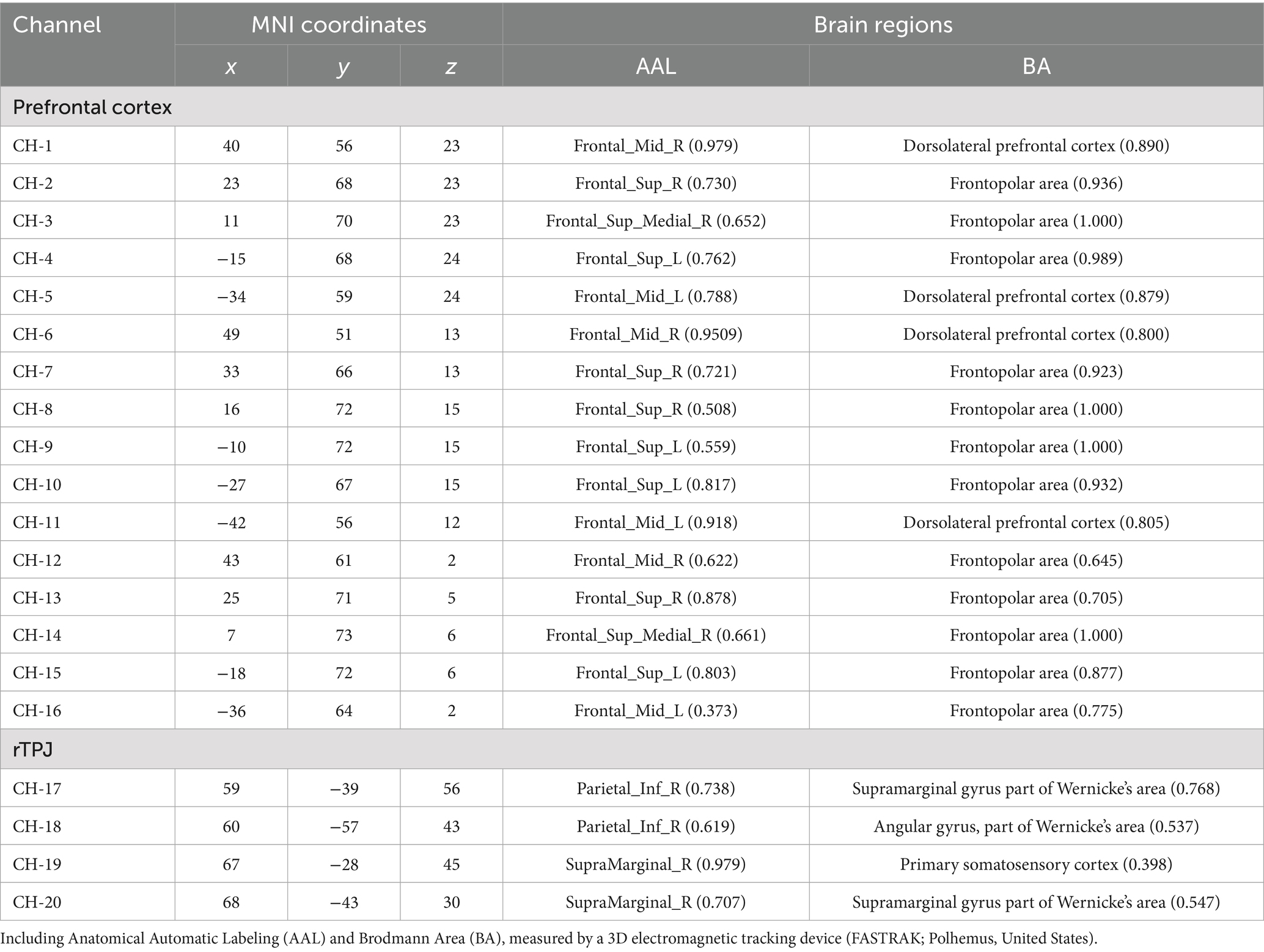Viewport: 1264px width, 952px height.
Task: Click the Brain regions header
Action: [x=883, y=25]
